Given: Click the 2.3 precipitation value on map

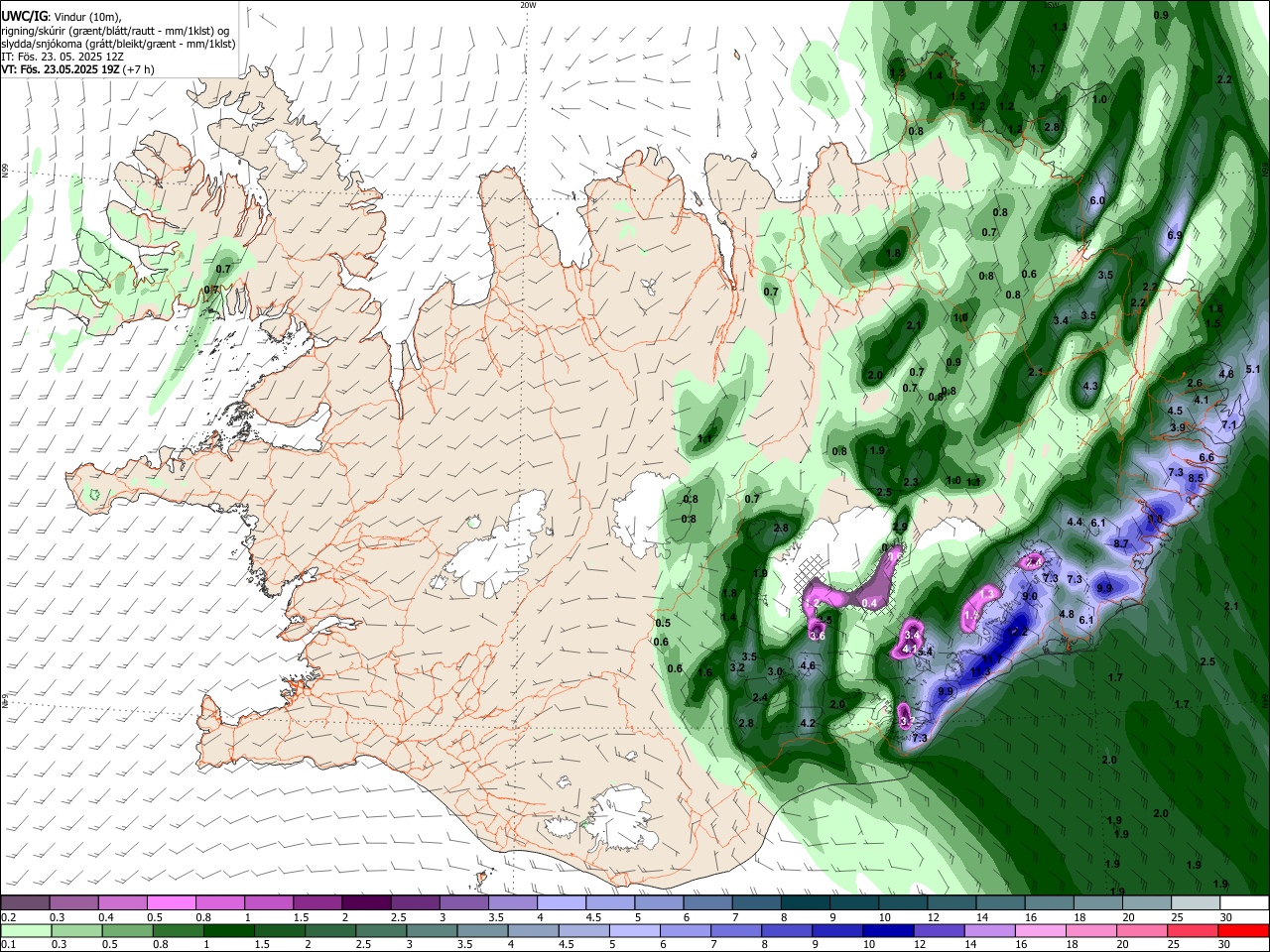Looking at the screenshot, I should click(911, 482).
